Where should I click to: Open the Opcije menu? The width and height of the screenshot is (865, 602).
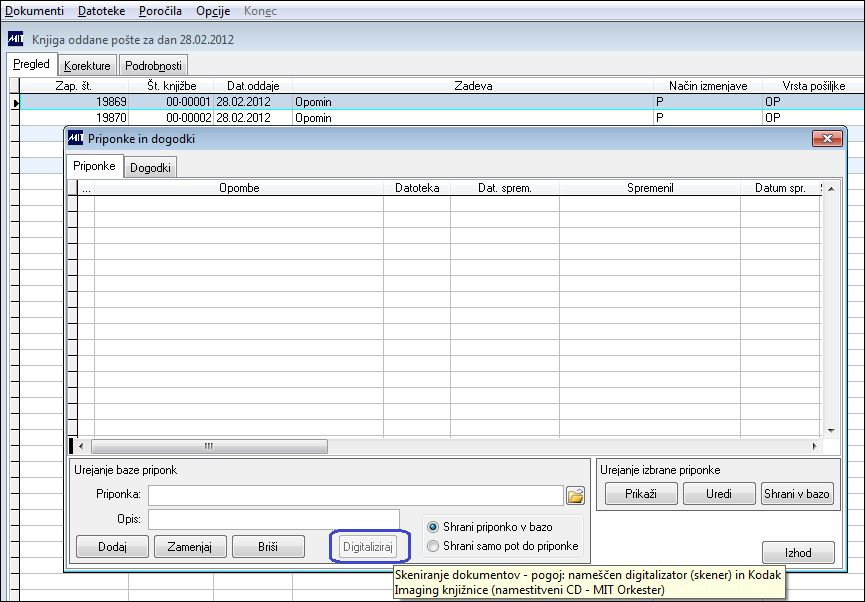(213, 11)
